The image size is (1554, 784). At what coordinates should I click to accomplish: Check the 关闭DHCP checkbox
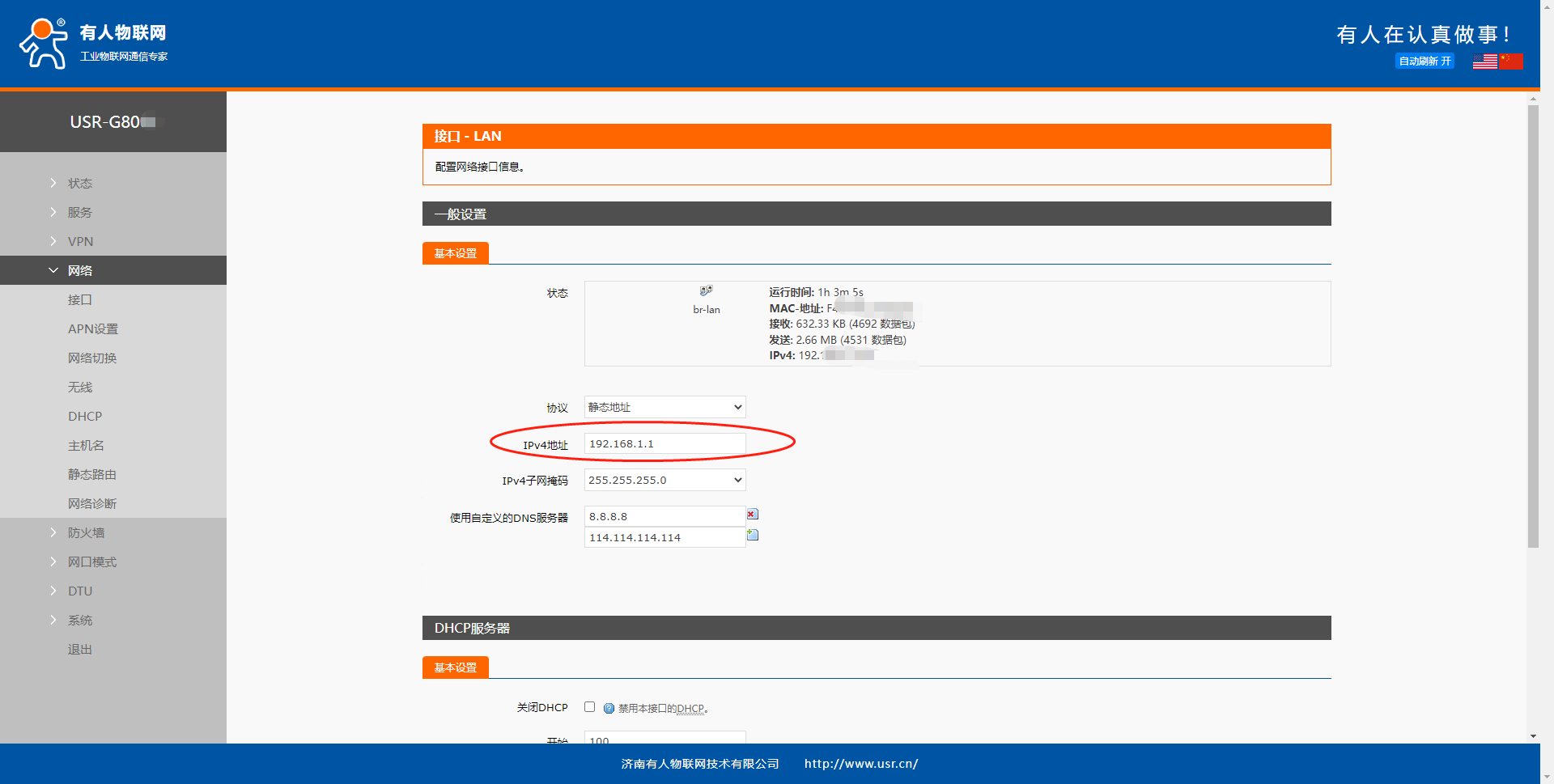tap(589, 707)
